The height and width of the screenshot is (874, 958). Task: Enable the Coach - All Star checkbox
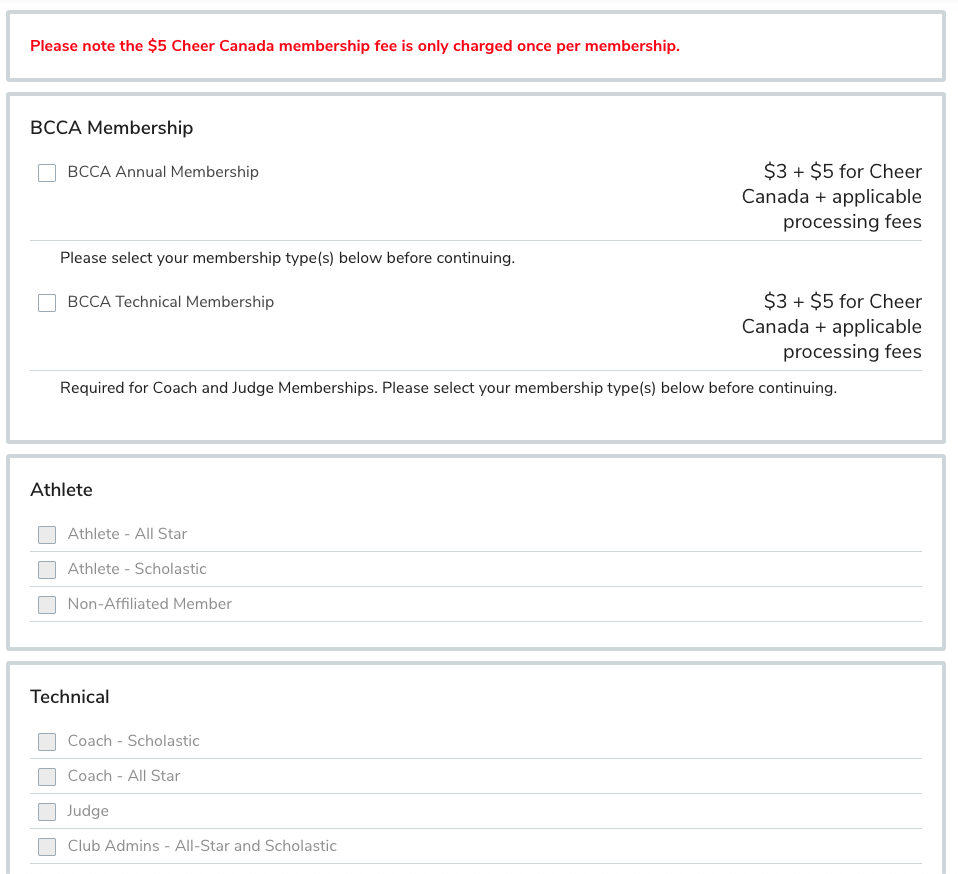(47, 777)
